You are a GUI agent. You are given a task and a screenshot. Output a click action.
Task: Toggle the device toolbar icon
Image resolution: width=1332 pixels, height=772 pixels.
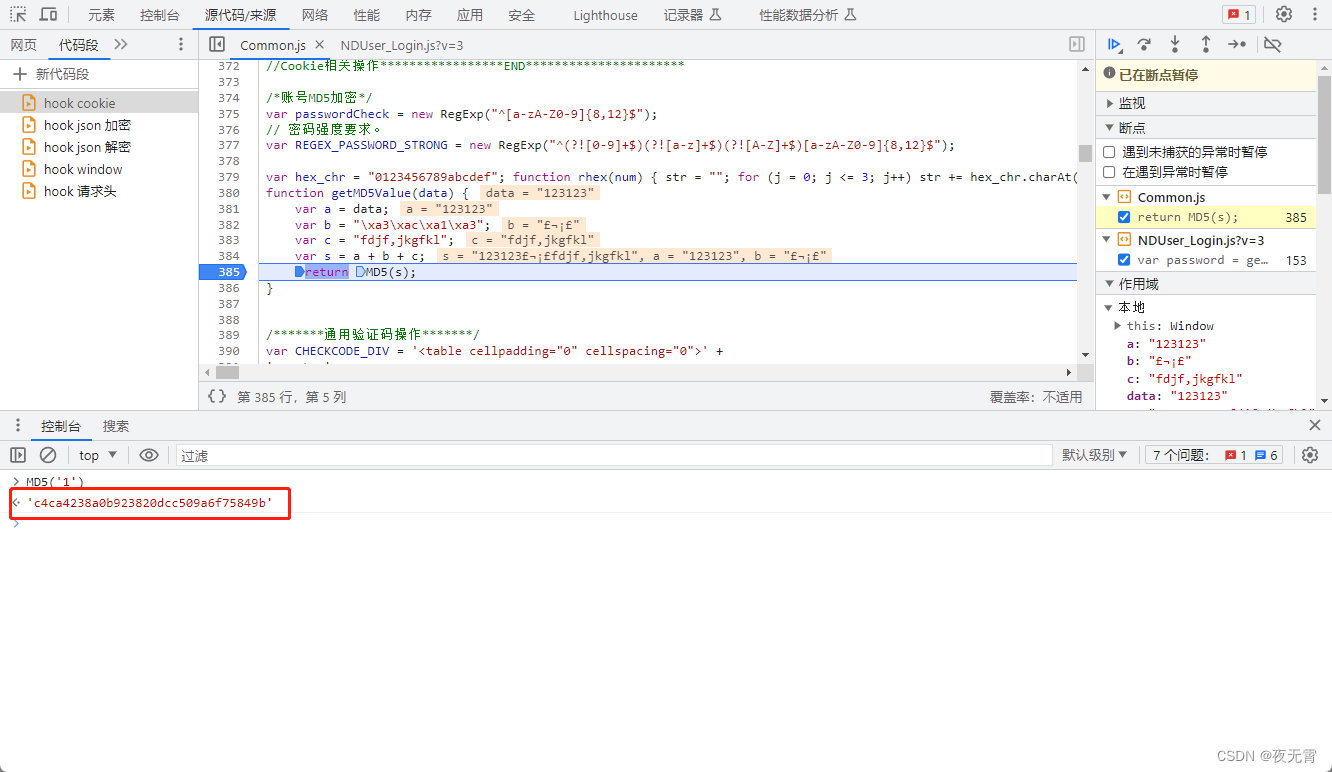(x=48, y=15)
